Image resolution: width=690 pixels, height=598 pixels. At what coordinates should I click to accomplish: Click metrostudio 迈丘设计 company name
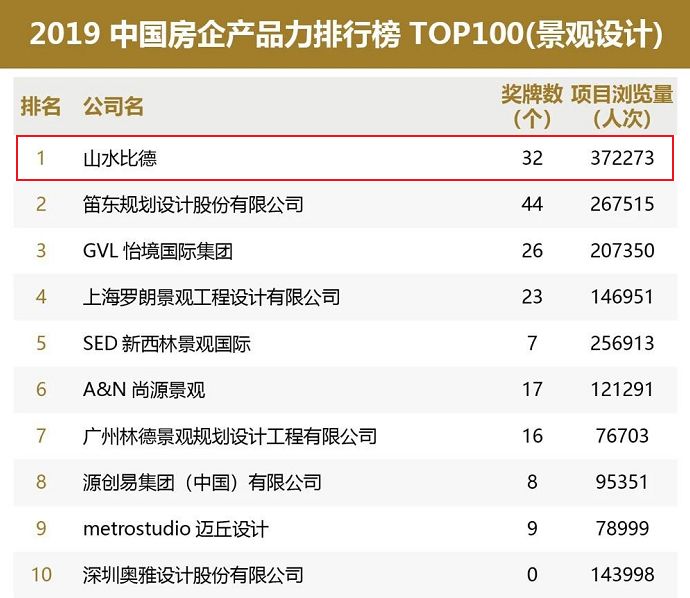176,528
